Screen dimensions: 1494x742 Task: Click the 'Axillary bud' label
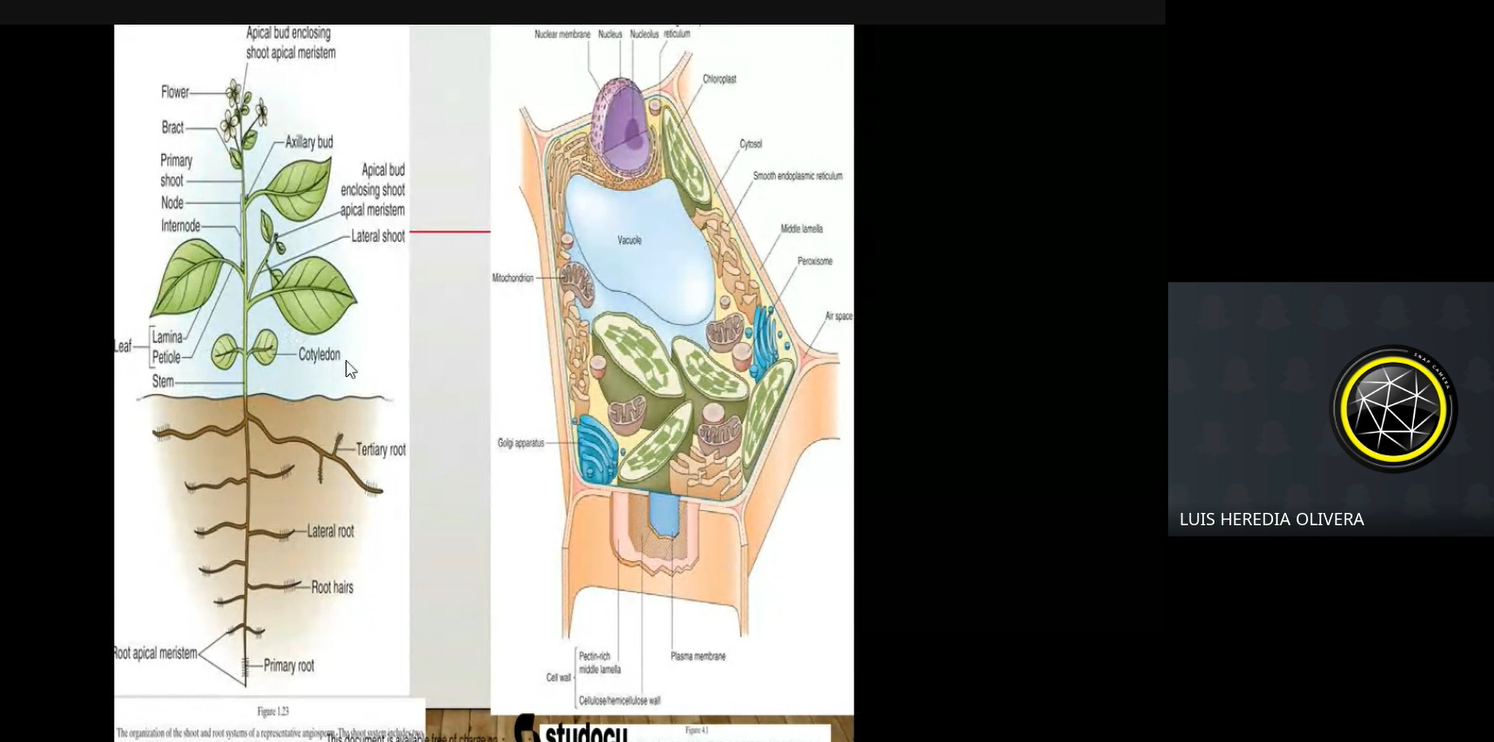(309, 142)
